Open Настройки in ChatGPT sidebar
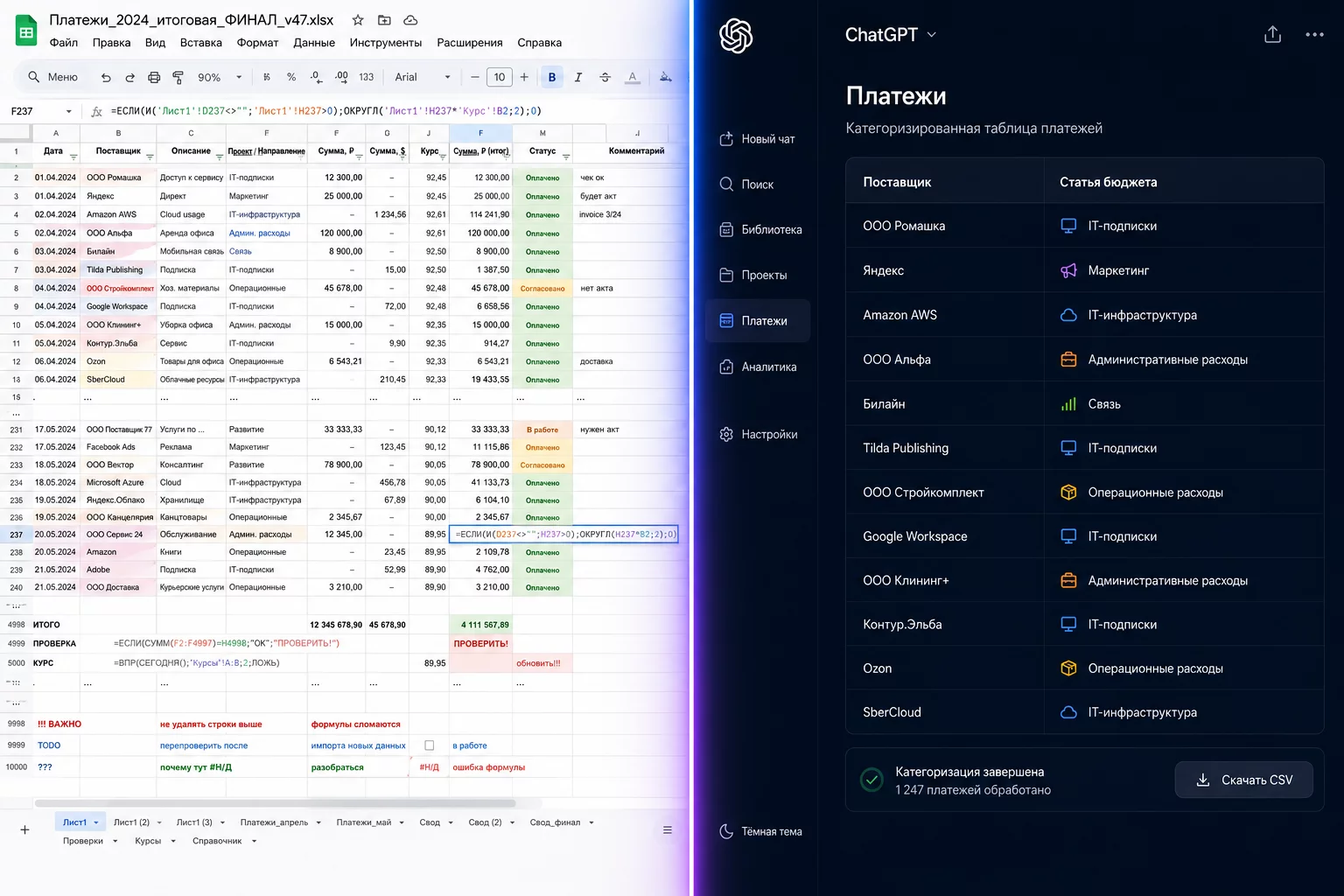This screenshot has height=896, width=1344. [x=758, y=434]
